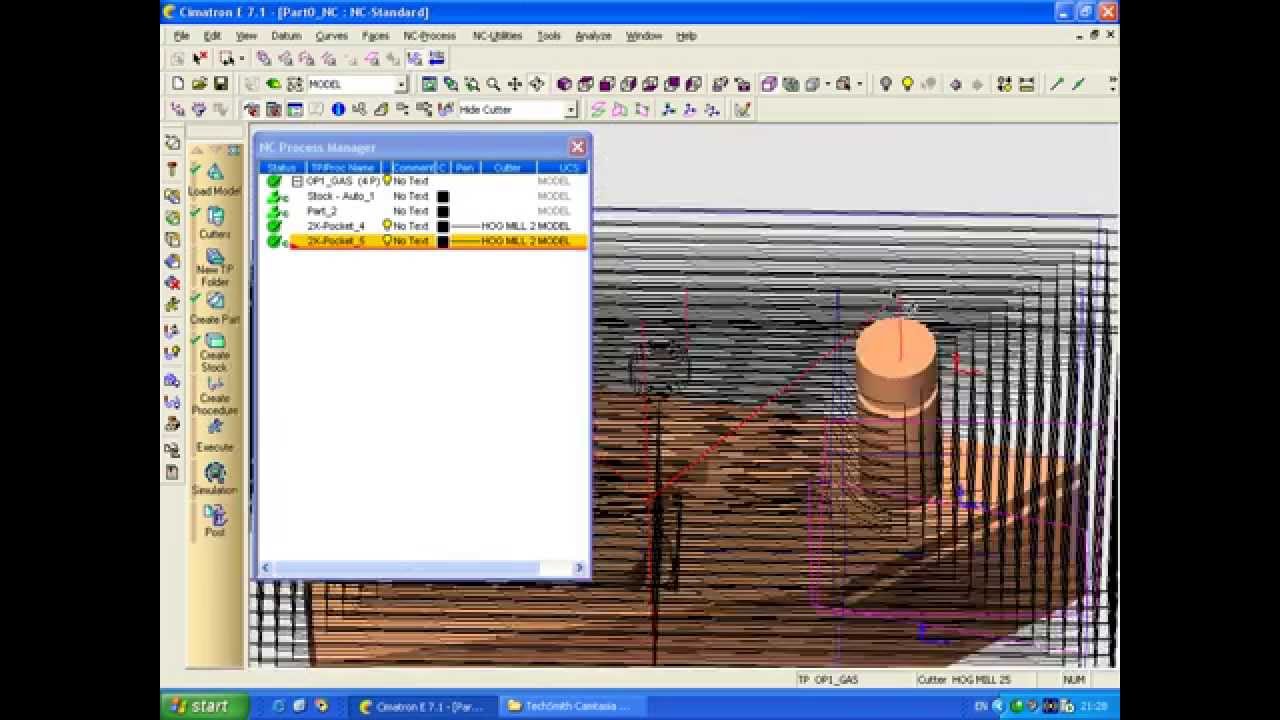Open the MODEL dropdown in toolbar

coord(400,85)
